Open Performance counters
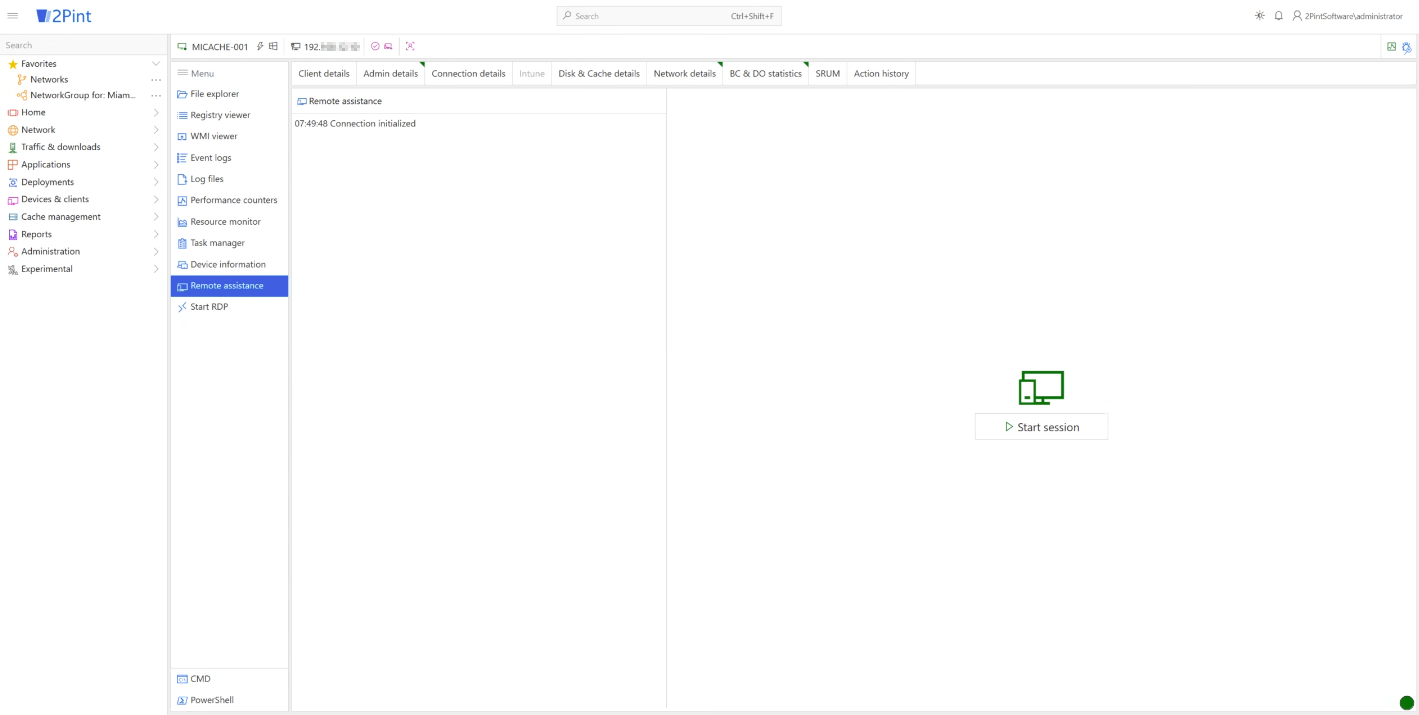The height and width of the screenshot is (715, 1419). 229,200
